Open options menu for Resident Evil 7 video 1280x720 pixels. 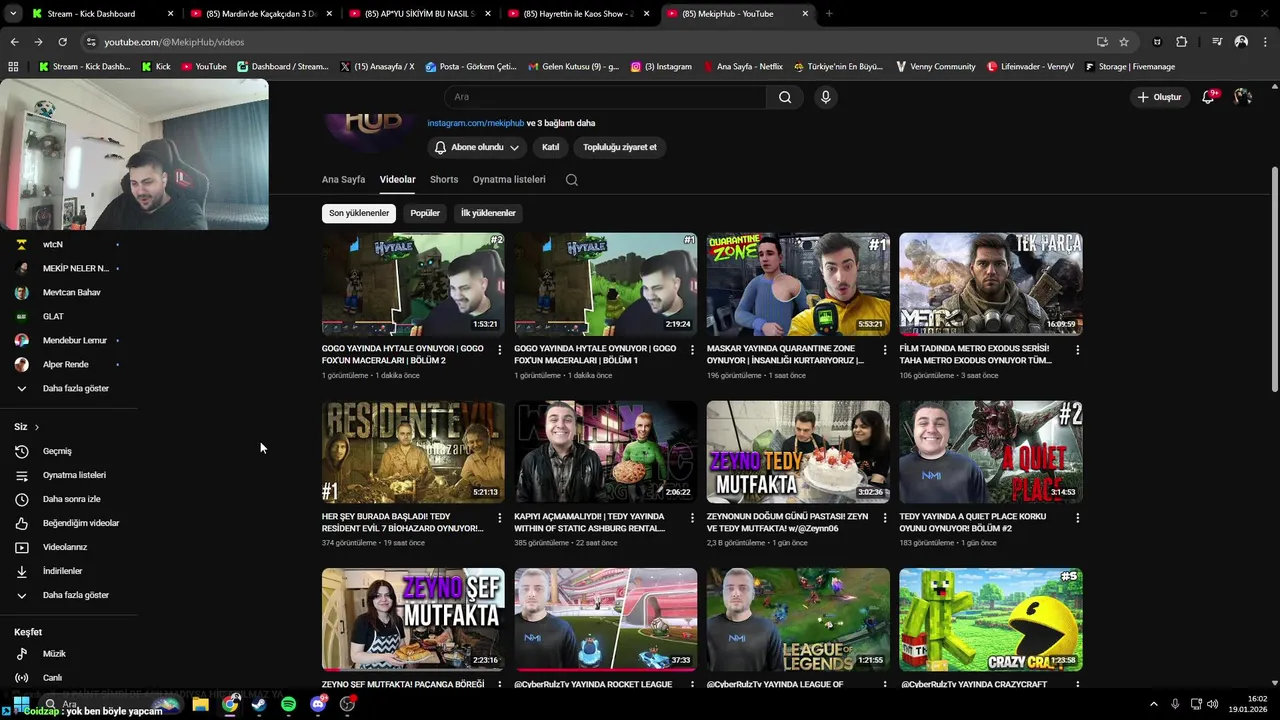tap(500, 518)
